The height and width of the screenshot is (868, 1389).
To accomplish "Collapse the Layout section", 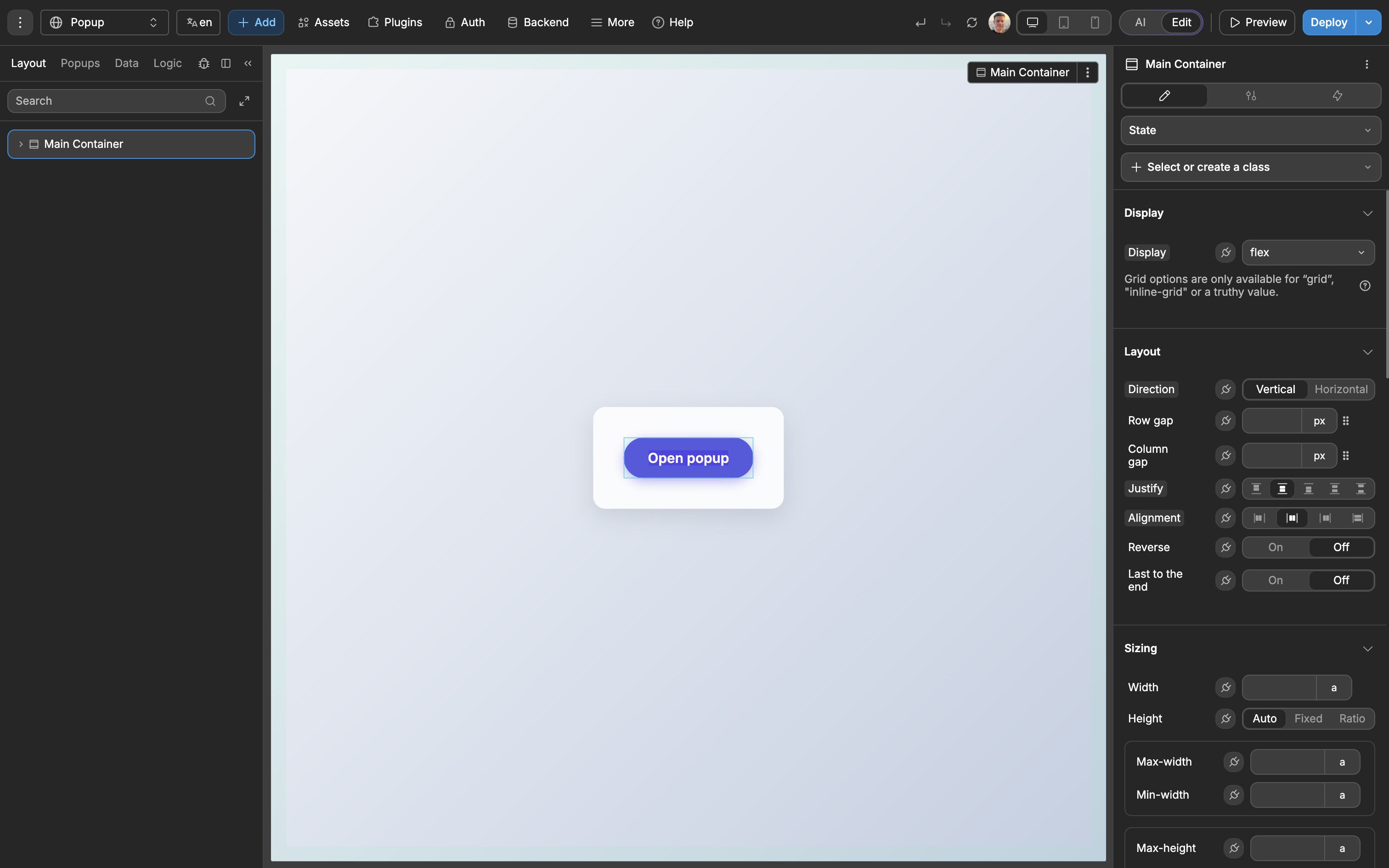I will click(1367, 352).
